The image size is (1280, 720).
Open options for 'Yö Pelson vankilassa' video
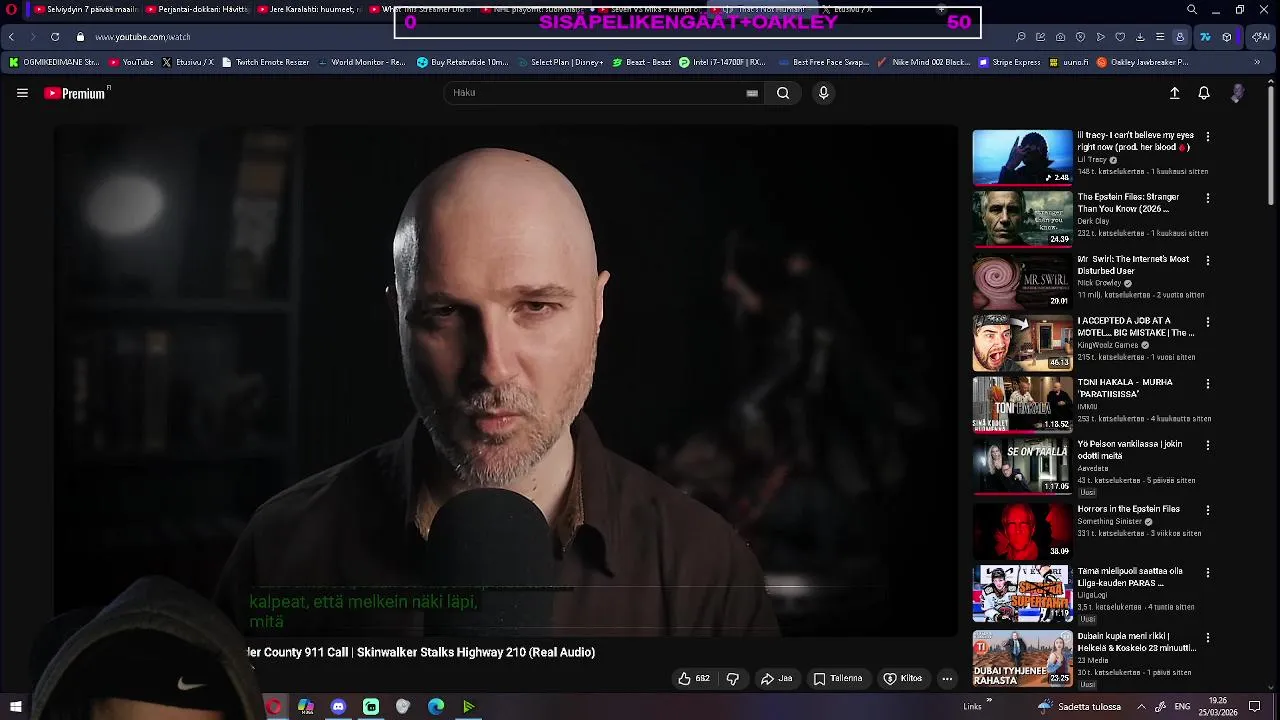(1208, 445)
